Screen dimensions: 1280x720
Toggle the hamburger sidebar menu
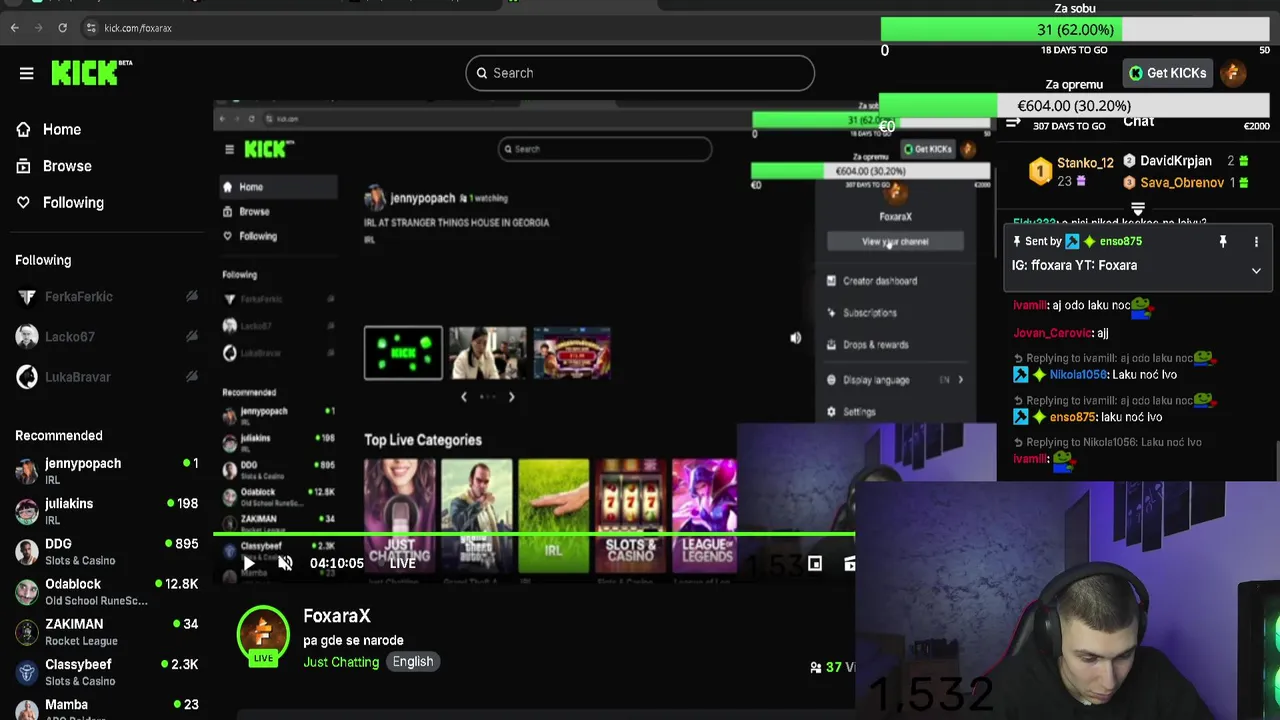point(27,73)
